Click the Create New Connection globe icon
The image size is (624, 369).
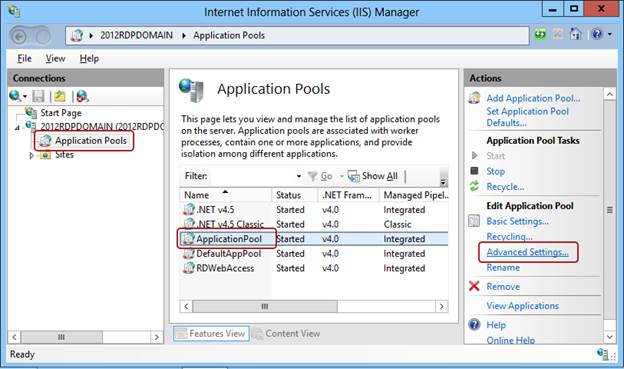(x=15, y=96)
